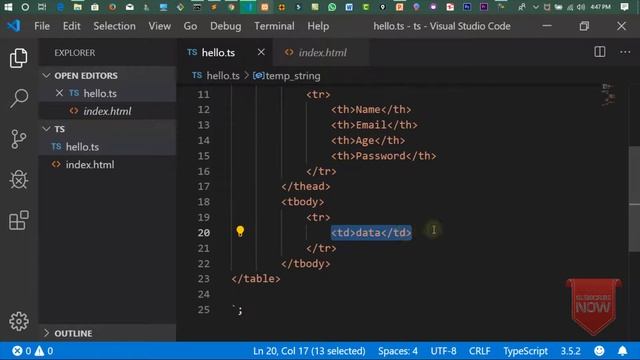The width and height of the screenshot is (640, 360).
Task: Open the editor More Actions ellipsis
Action: [x=625, y=52]
